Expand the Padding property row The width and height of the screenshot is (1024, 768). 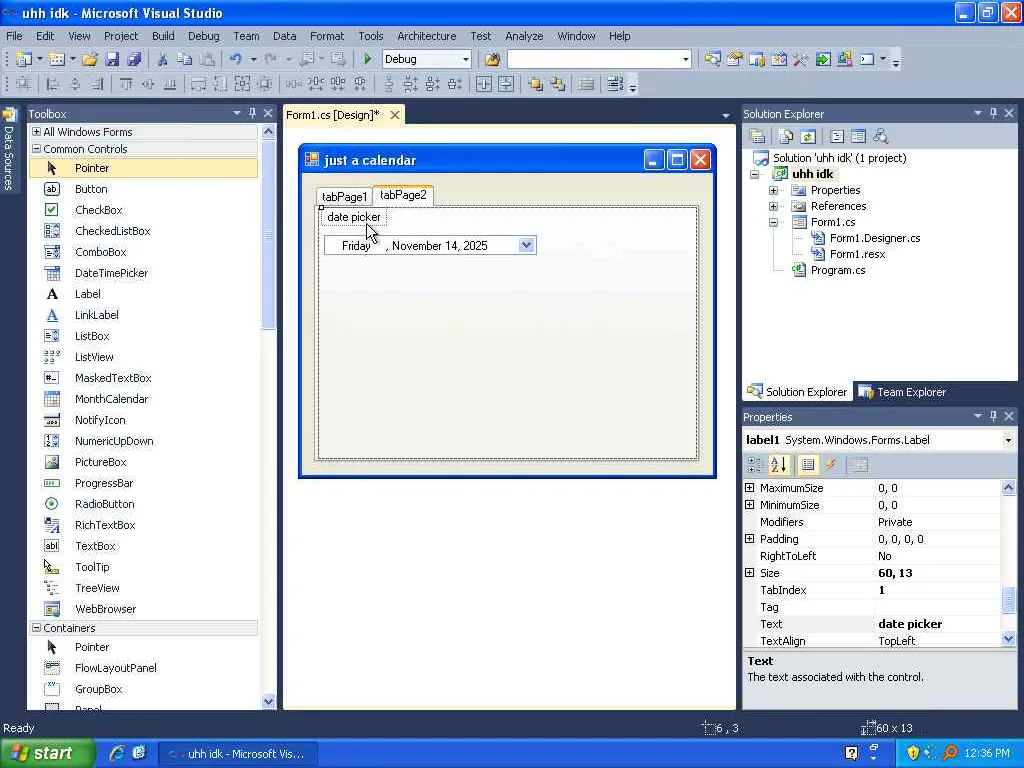pos(750,539)
